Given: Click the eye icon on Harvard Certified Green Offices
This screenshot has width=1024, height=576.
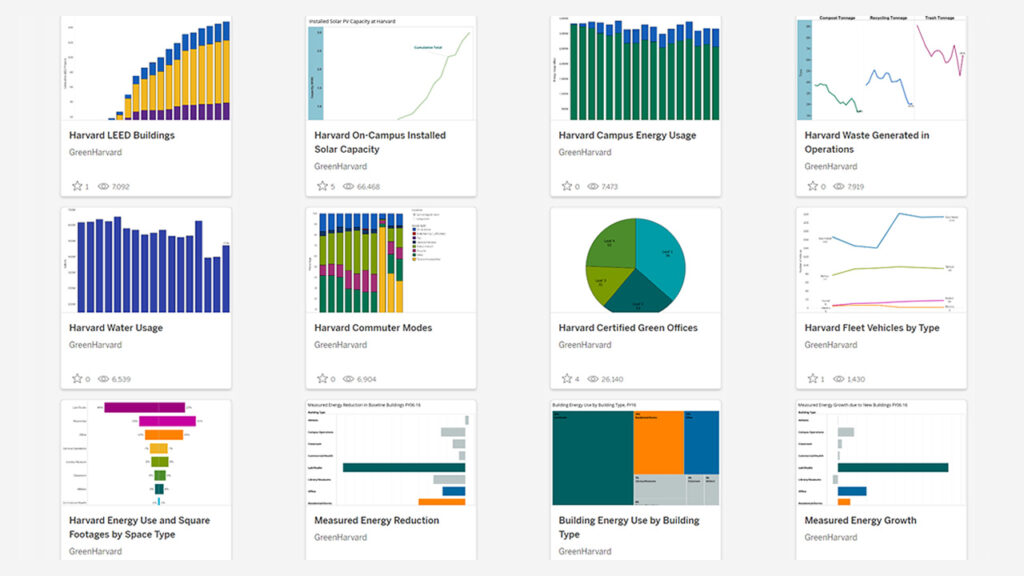Looking at the screenshot, I should 593,379.
